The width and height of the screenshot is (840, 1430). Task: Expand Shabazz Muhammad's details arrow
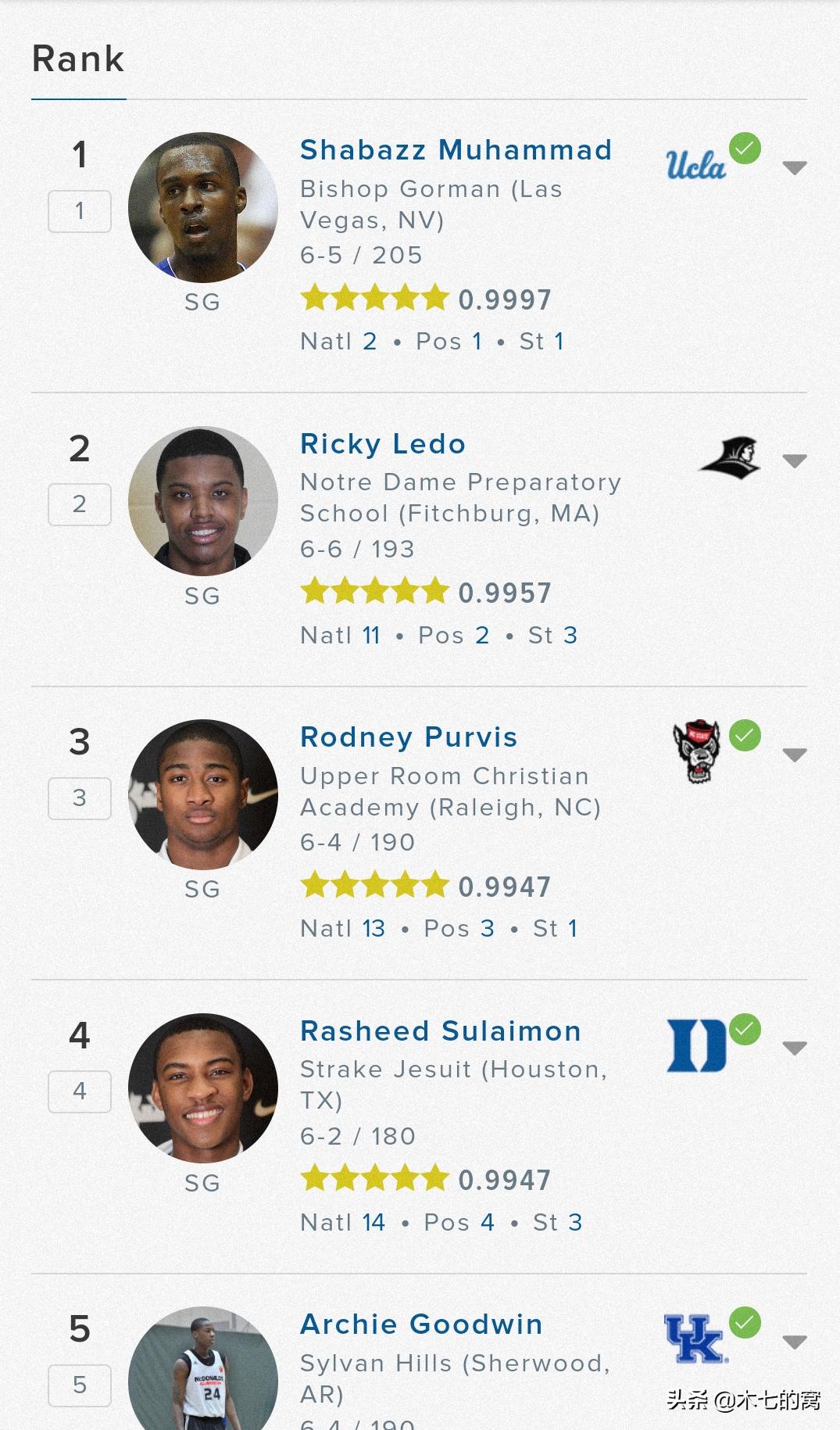coord(794,167)
